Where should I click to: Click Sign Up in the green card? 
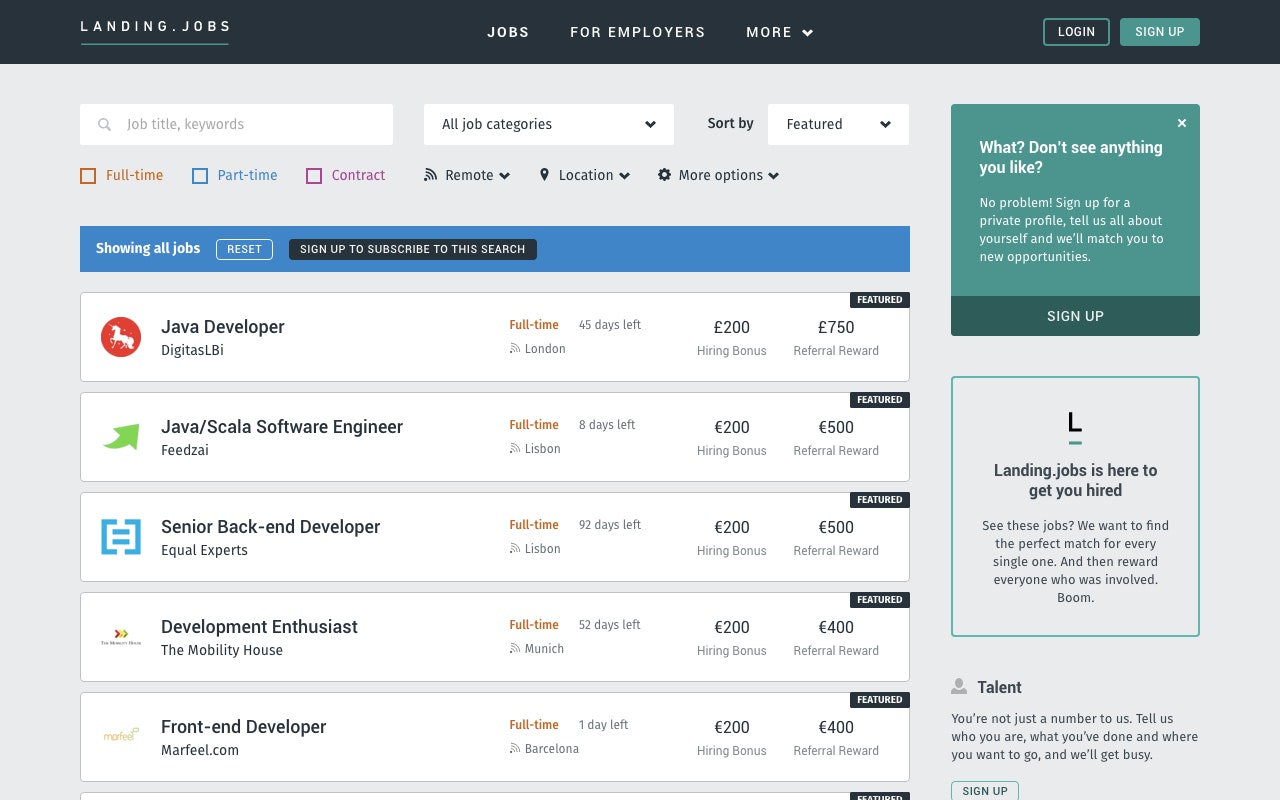(x=1075, y=316)
